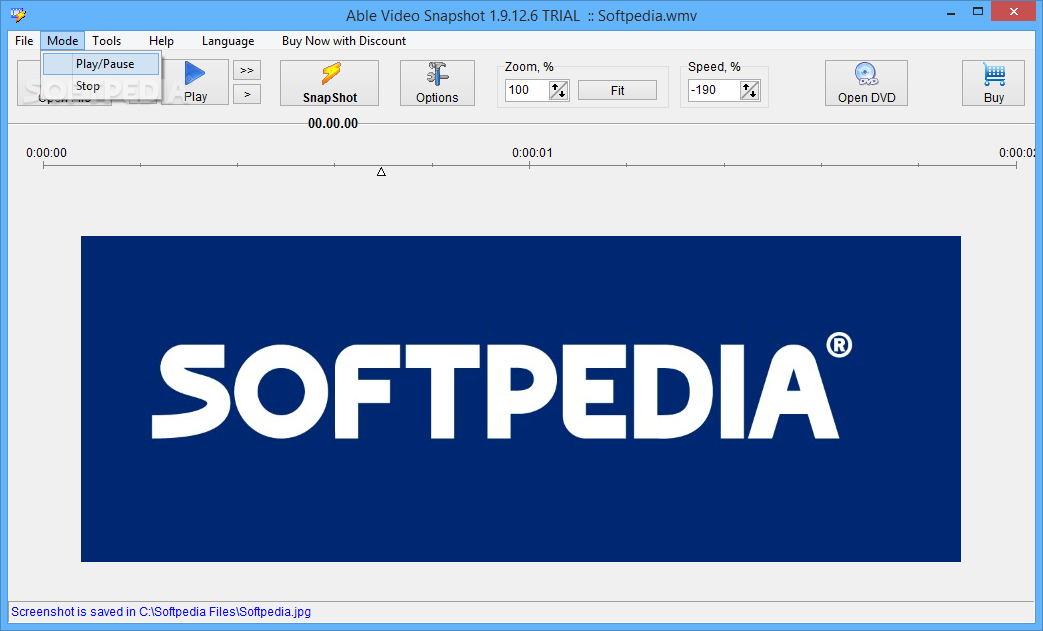
Task: Choose Play/Pause from Mode menu
Action: coord(101,64)
